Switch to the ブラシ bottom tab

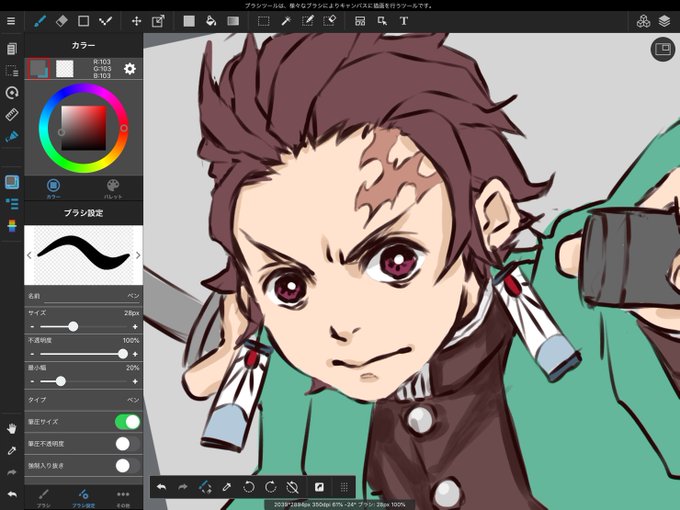click(43, 498)
